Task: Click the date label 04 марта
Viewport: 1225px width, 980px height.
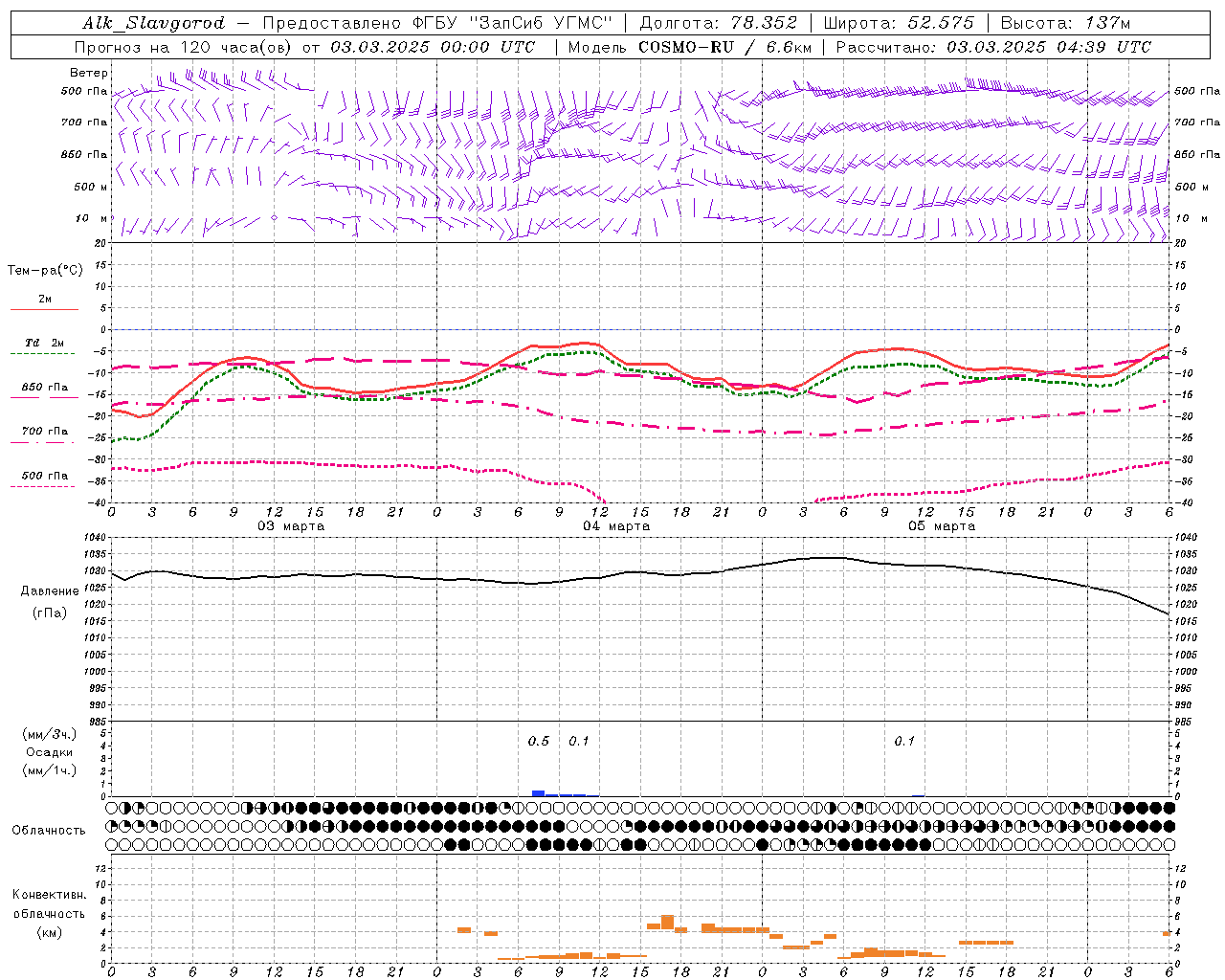Action: [616, 526]
